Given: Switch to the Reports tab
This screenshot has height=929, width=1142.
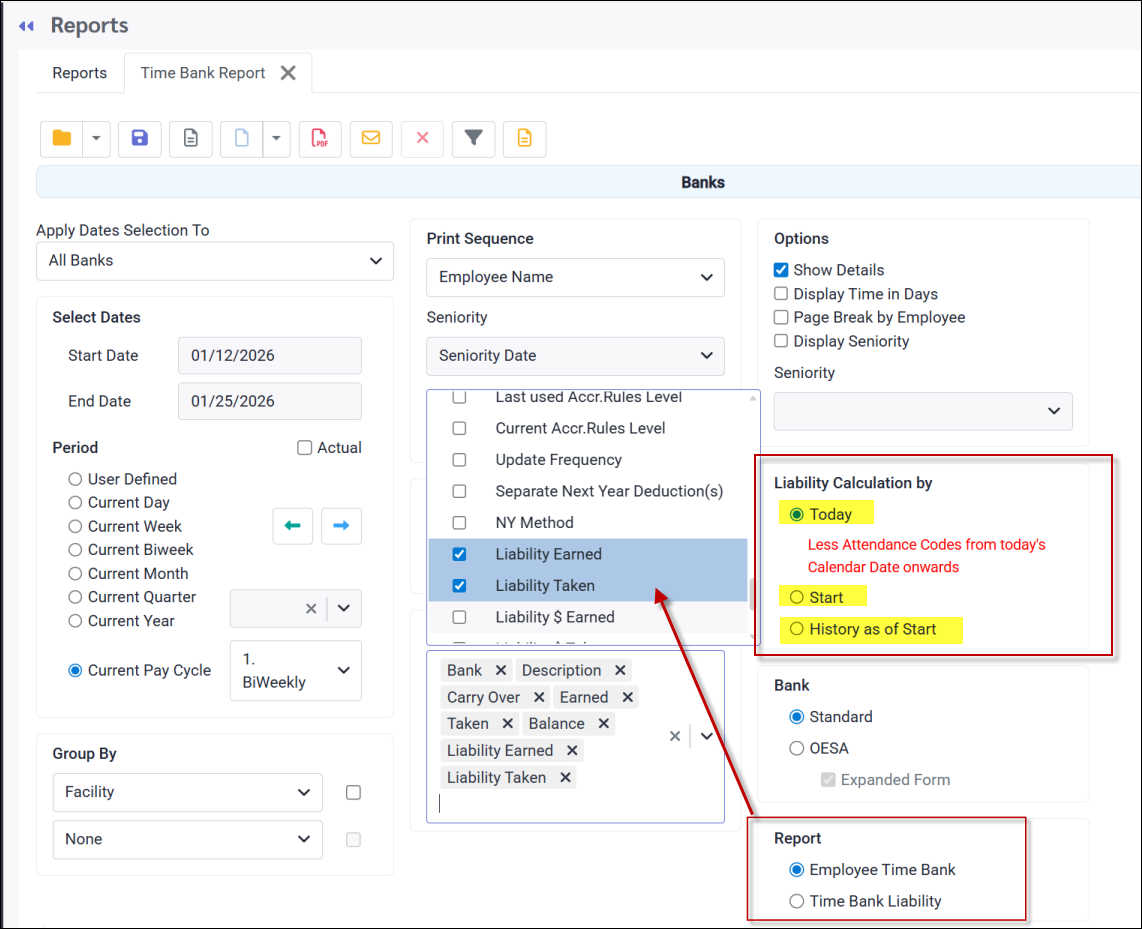Looking at the screenshot, I should pos(80,73).
